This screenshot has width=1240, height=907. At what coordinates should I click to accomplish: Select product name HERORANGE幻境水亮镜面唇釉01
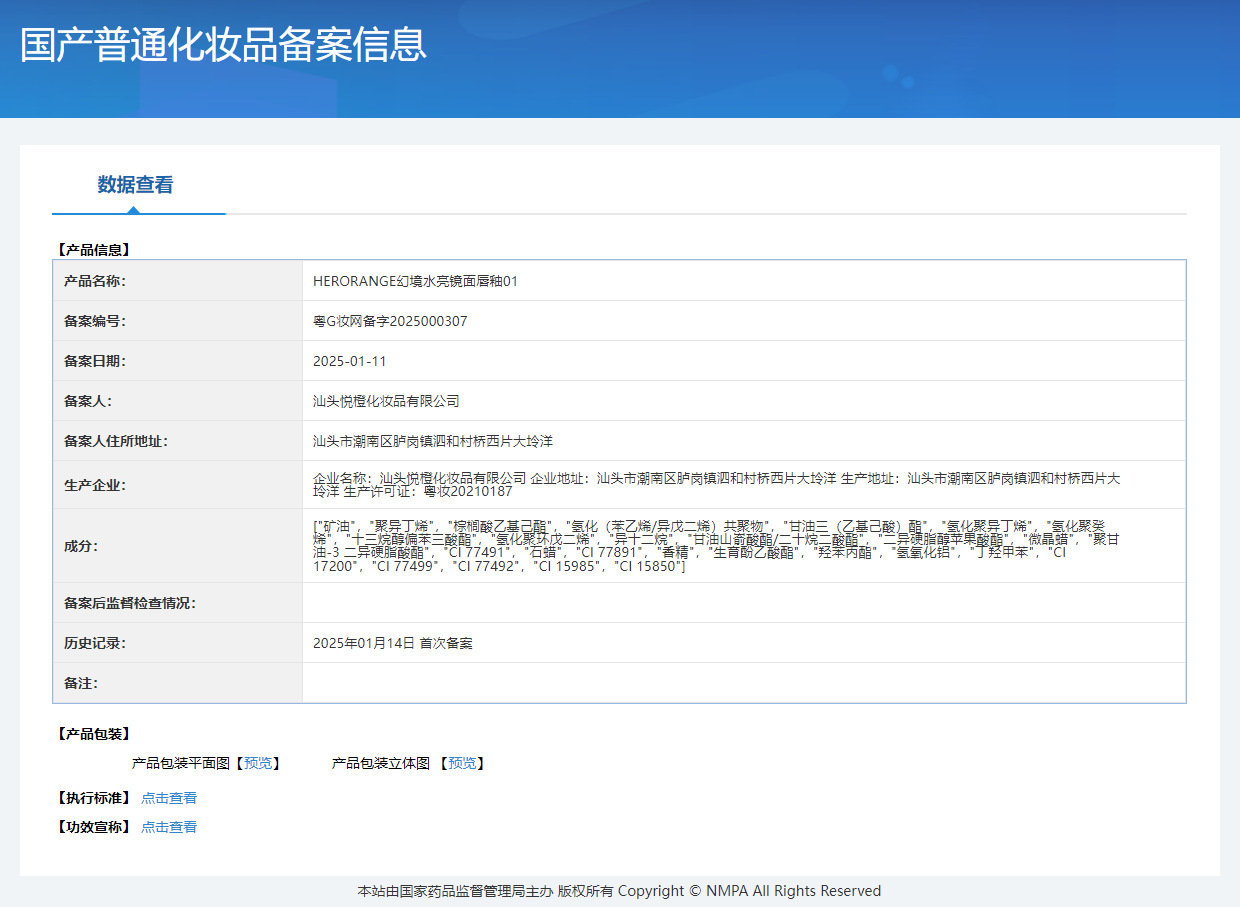pyautogui.click(x=415, y=281)
